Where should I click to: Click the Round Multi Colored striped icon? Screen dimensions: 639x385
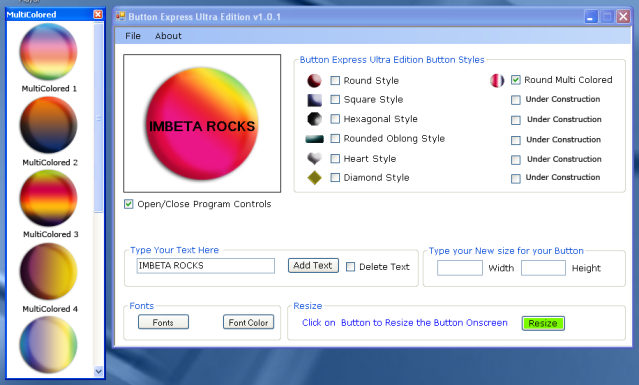(x=497, y=81)
